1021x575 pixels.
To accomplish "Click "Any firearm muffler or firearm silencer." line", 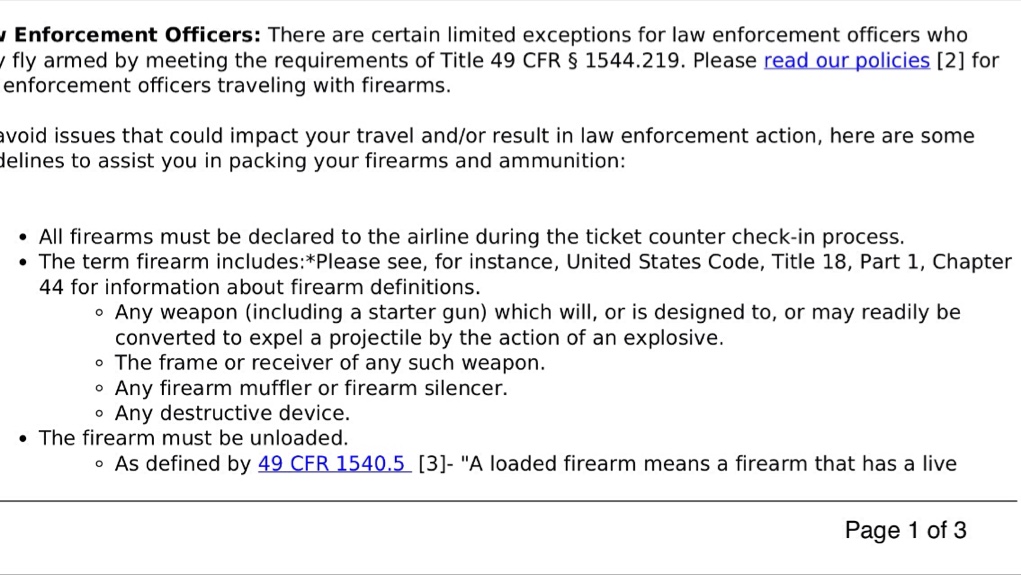I will [x=311, y=388].
